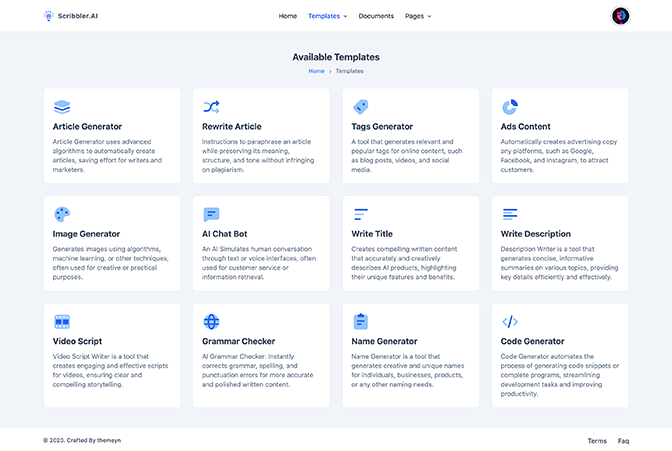This screenshot has height=451, width=672.
Task: Open the Terms footer link
Action: point(597,441)
